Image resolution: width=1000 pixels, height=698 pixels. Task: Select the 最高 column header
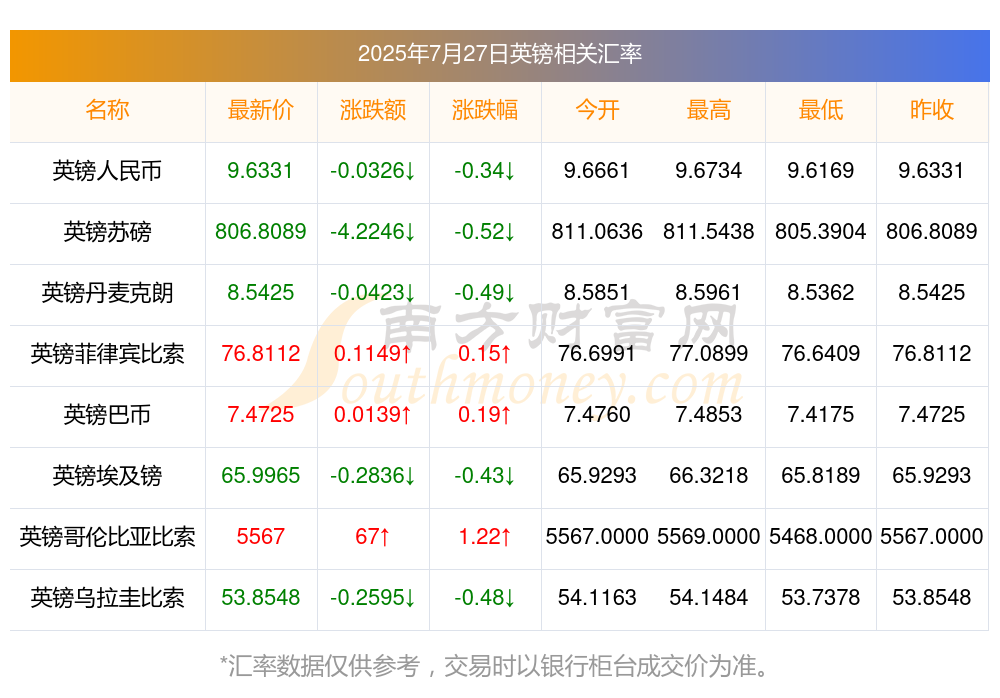(x=709, y=110)
